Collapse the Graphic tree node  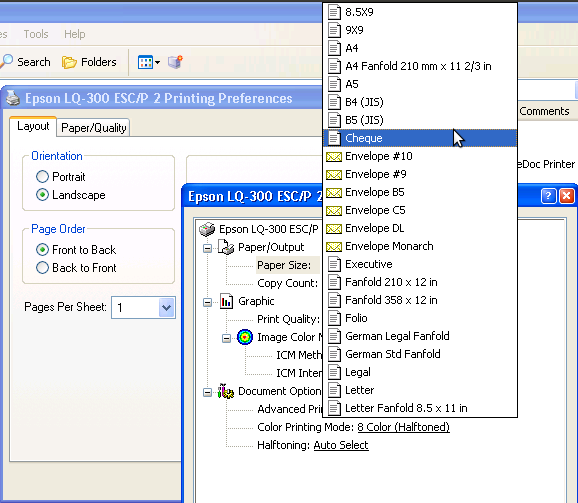(x=208, y=302)
